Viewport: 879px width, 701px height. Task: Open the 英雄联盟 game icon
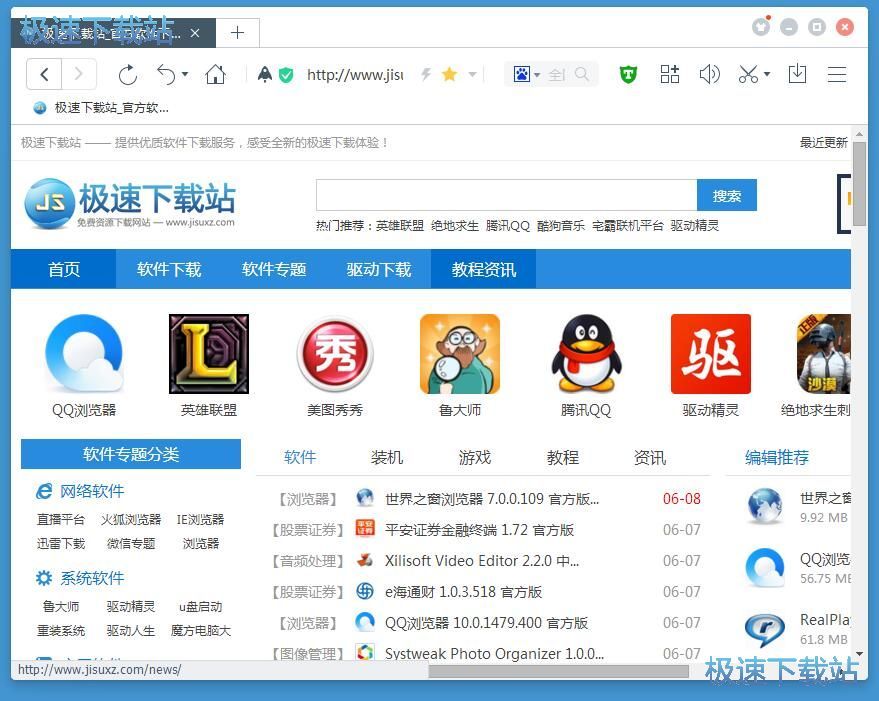tap(209, 353)
